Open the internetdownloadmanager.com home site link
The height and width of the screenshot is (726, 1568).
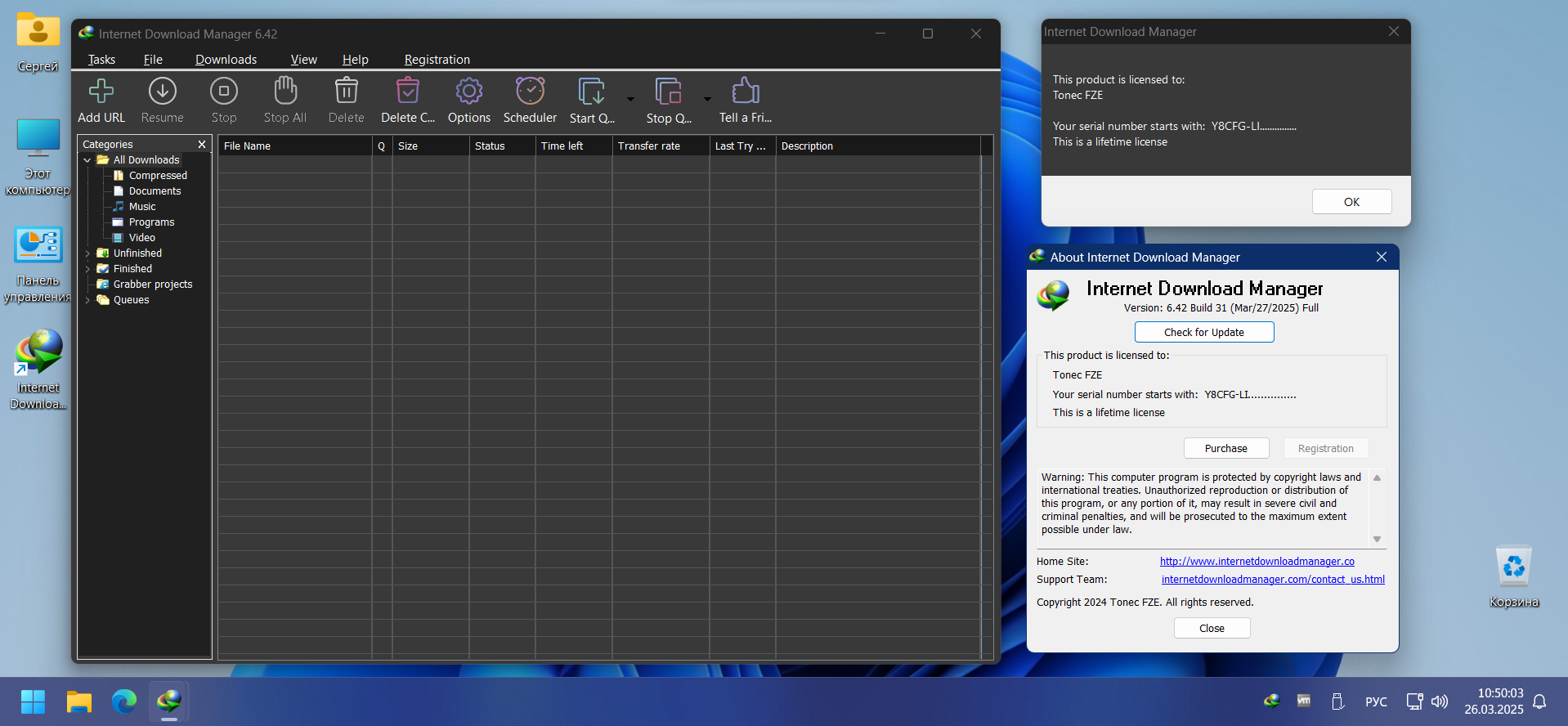[1257, 562]
